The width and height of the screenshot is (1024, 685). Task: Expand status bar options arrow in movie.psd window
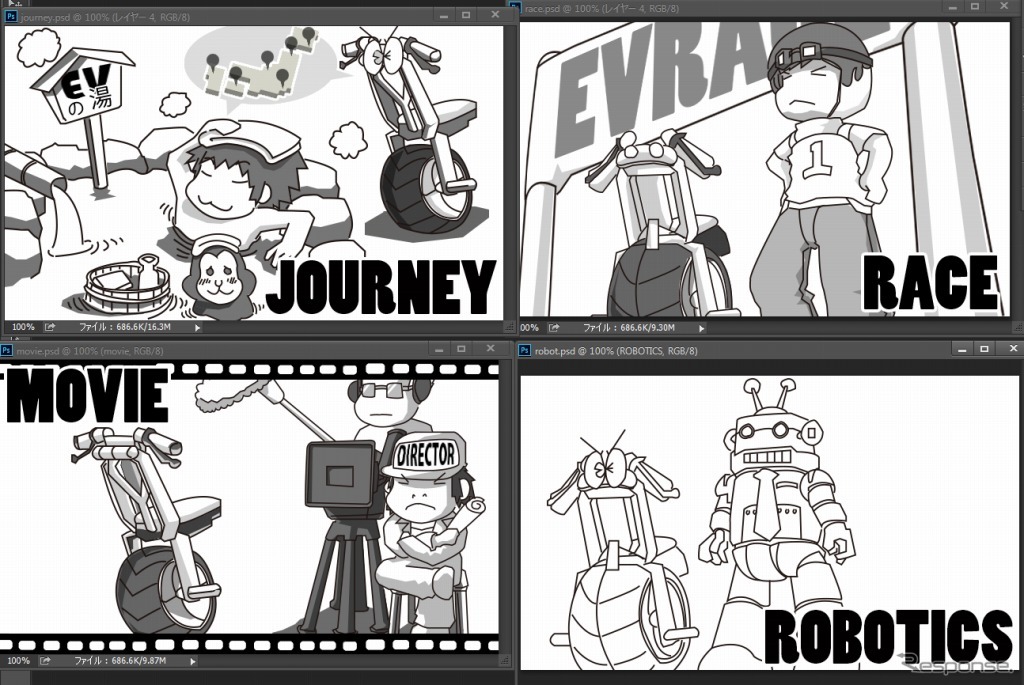pyautogui.click(x=194, y=661)
